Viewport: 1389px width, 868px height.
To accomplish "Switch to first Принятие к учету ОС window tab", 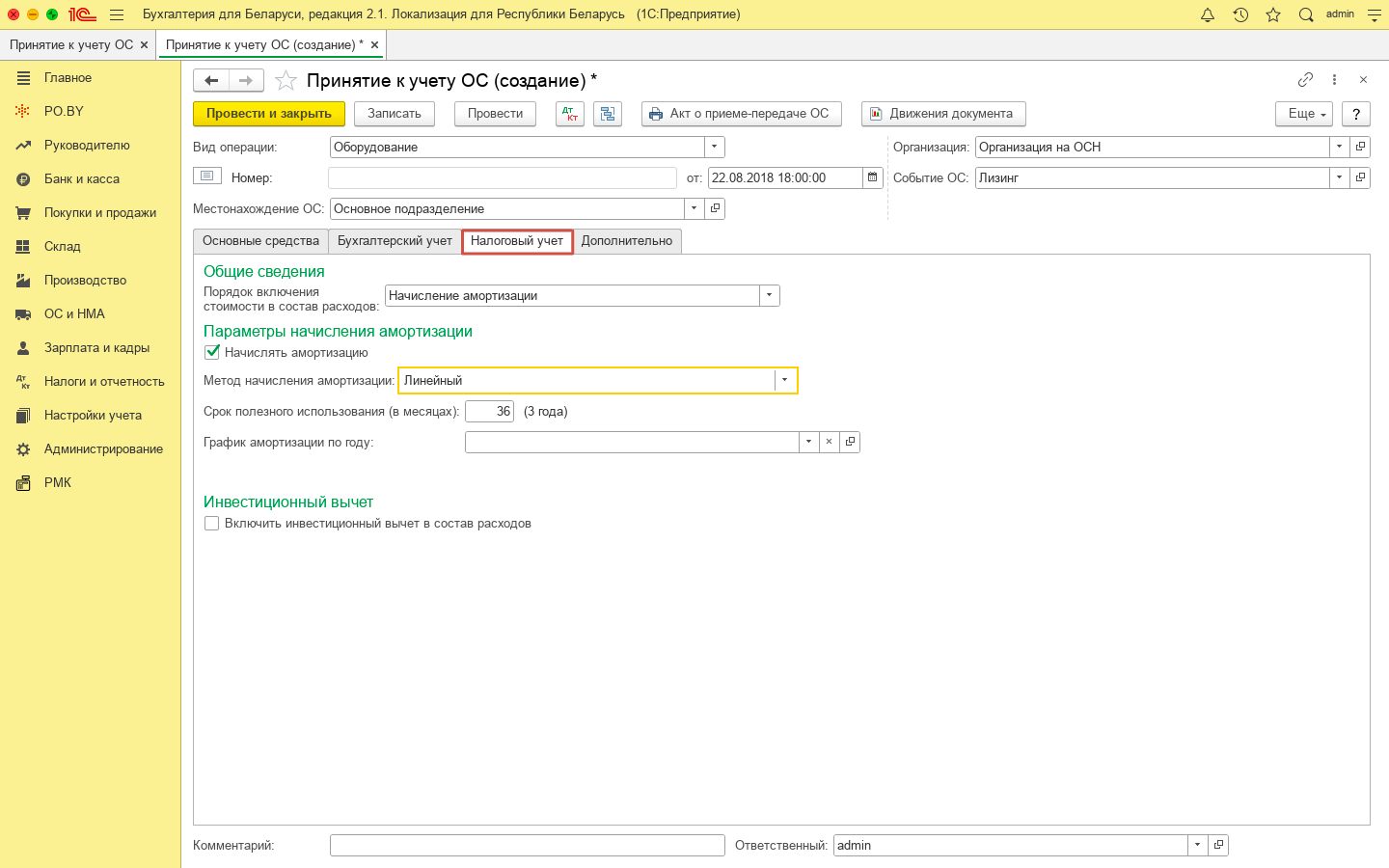I will pyautogui.click(x=71, y=44).
